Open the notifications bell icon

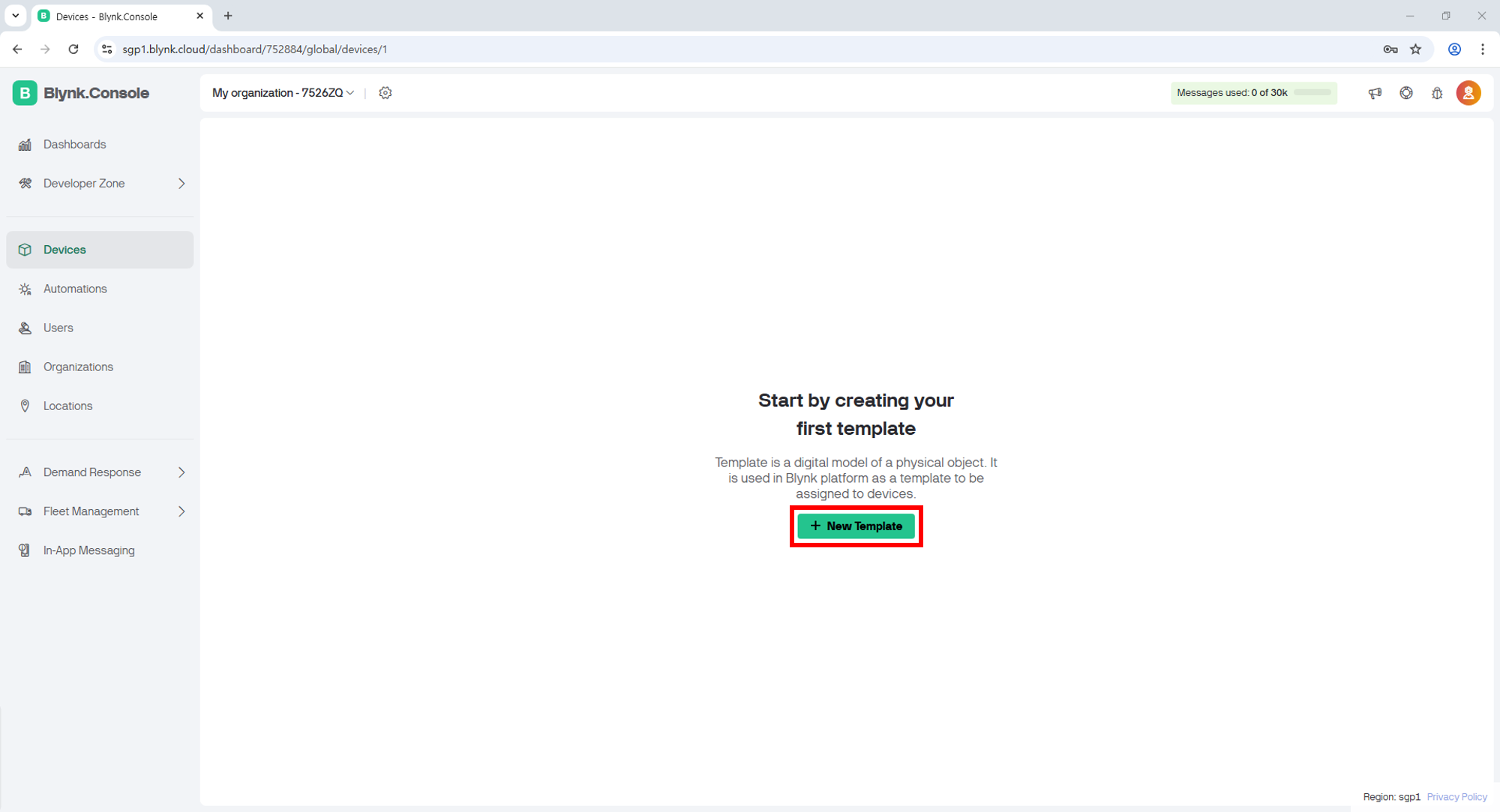[x=1437, y=93]
